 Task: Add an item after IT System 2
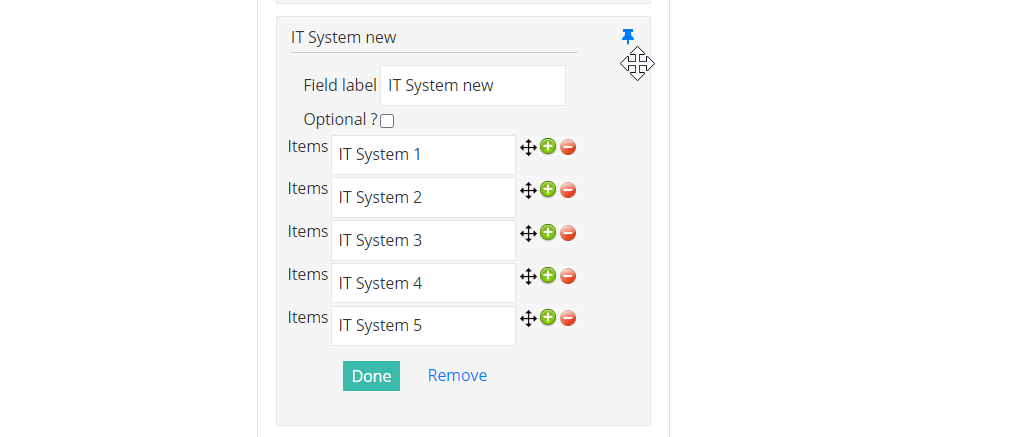pos(548,190)
